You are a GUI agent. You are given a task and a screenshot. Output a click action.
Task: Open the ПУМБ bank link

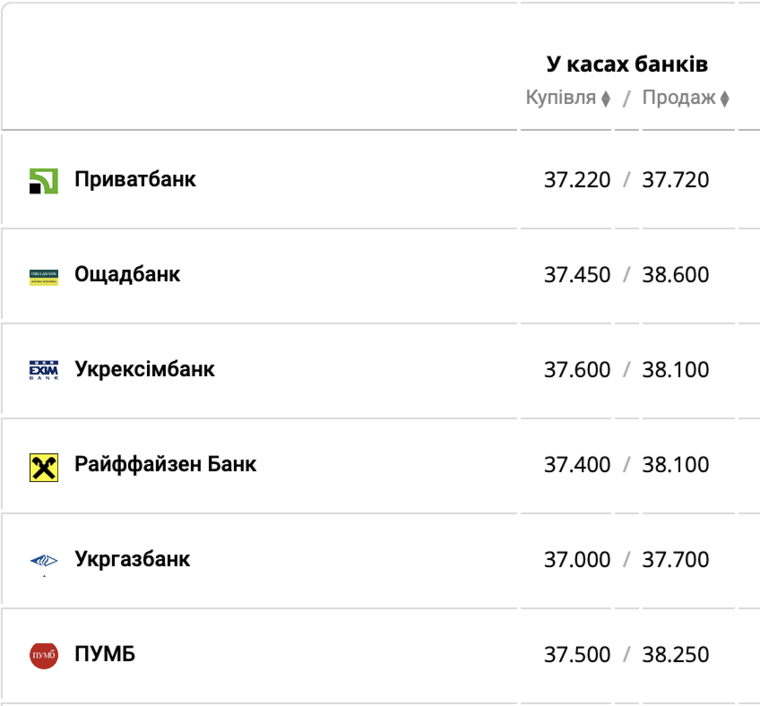click(x=104, y=654)
